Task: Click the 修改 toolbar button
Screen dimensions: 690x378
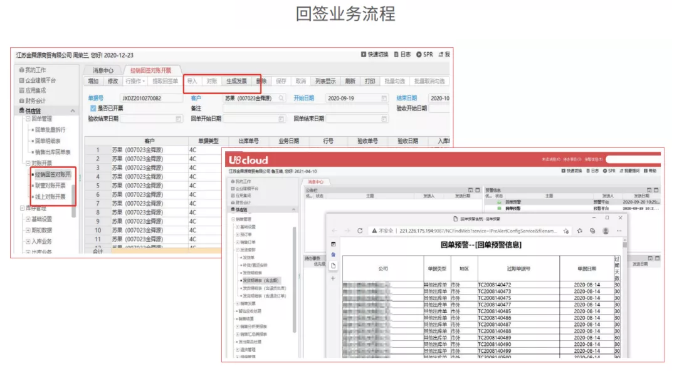Action: pos(113,81)
